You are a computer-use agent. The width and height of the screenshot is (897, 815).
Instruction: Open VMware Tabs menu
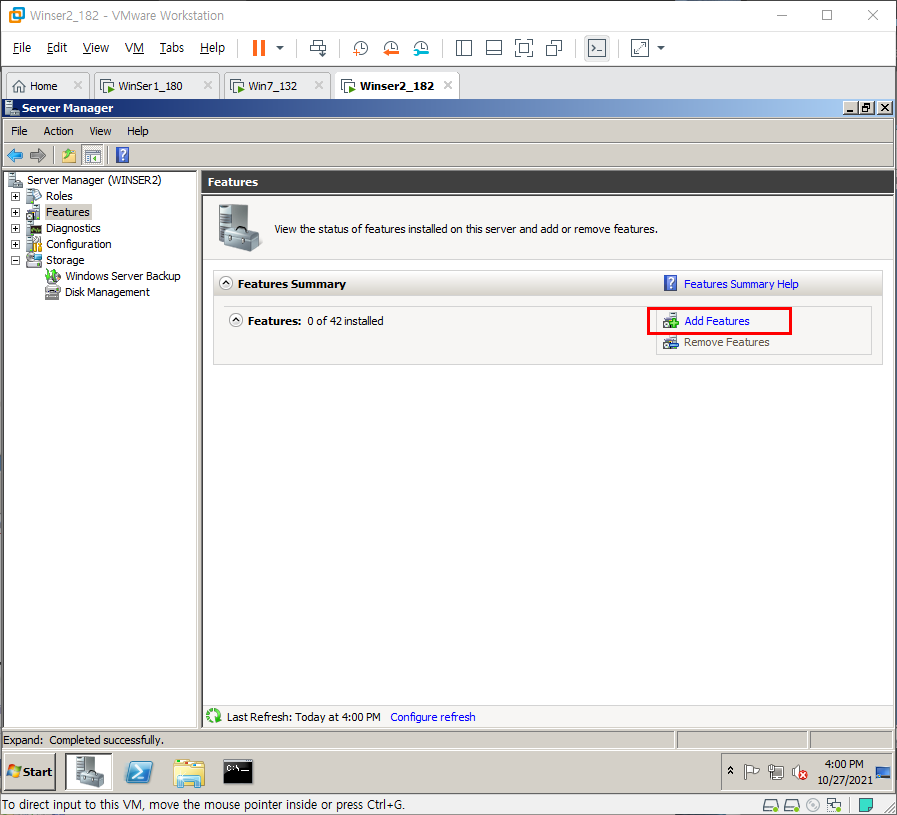(x=172, y=48)
